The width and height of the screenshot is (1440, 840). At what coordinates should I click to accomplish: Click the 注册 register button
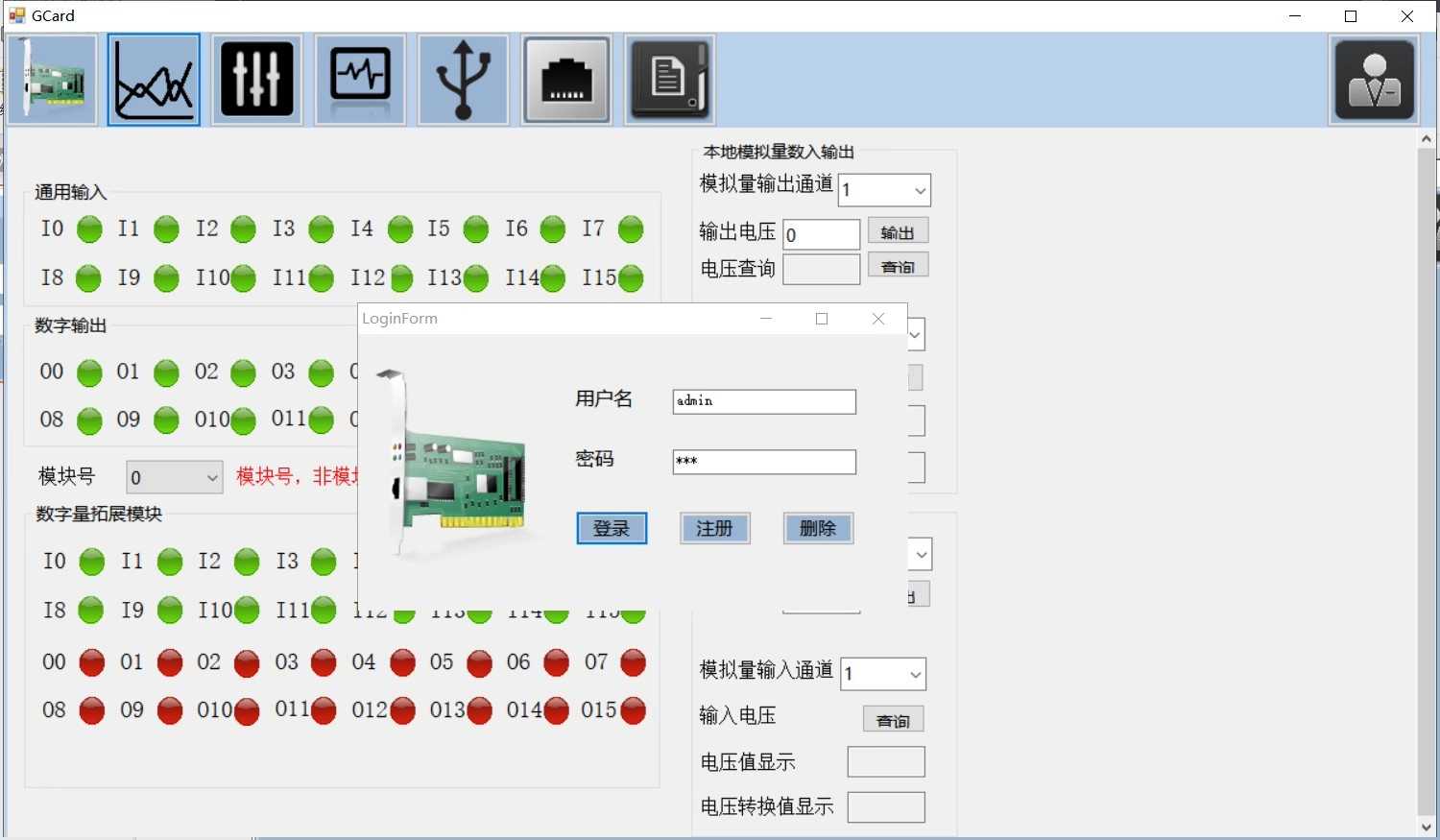pos(714,528)
